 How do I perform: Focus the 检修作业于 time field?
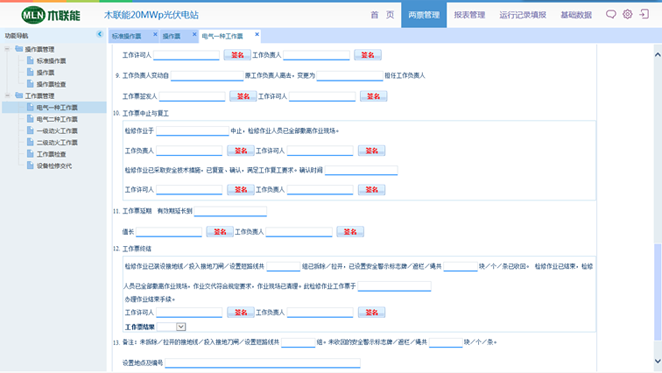(193, 131)
